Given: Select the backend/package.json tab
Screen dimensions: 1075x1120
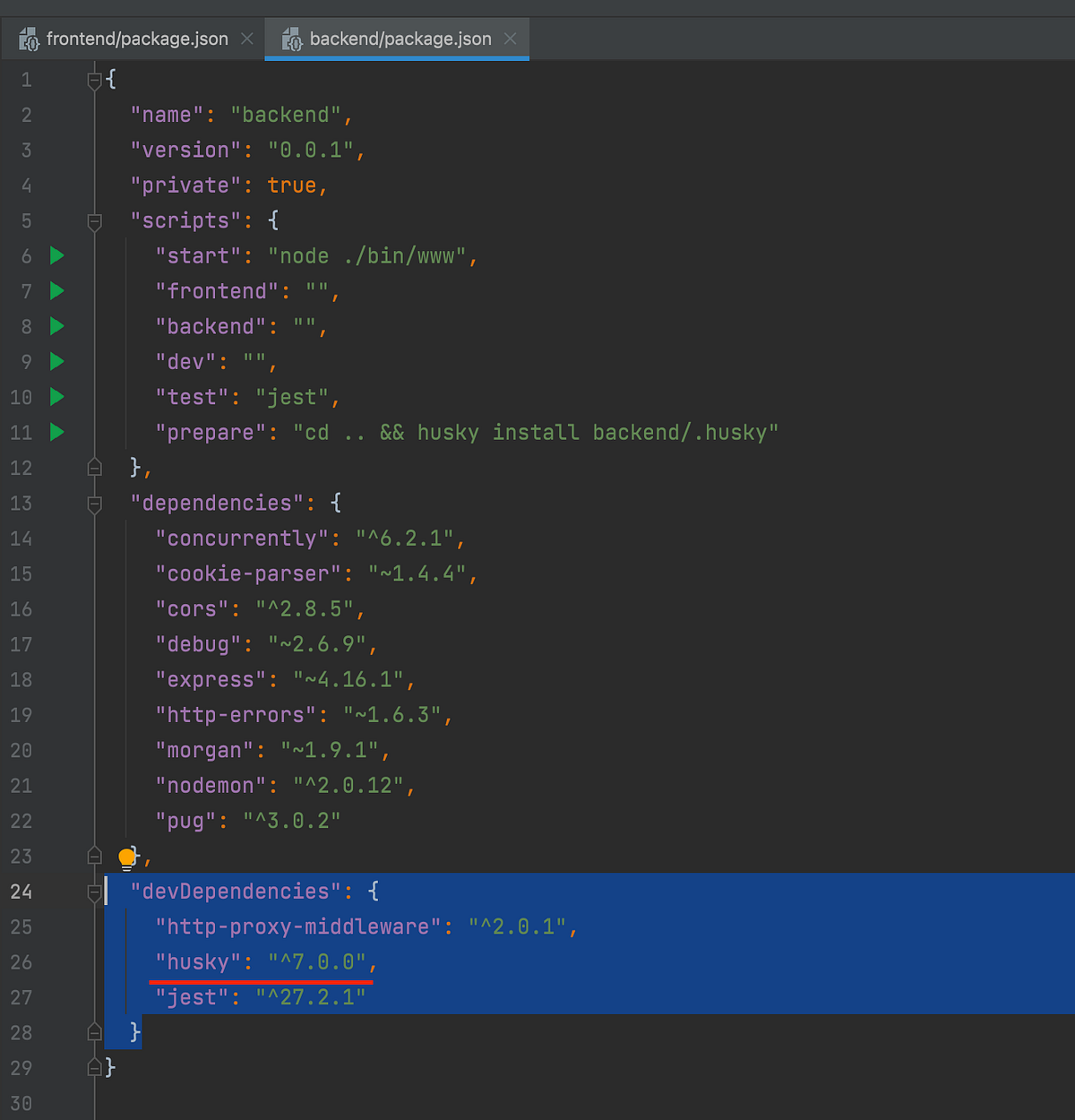Looking at the screenshot, I should [x=400, y=39].
